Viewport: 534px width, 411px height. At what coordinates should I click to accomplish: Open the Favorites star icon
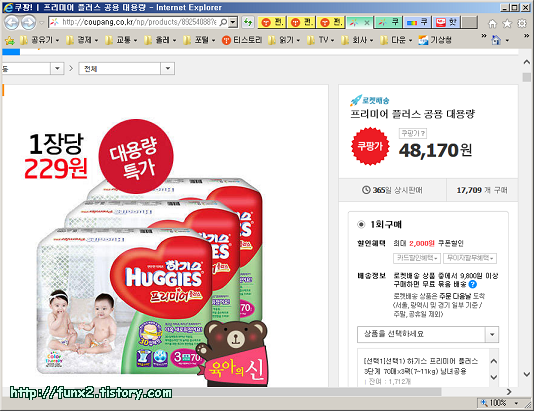pos(507,23)
